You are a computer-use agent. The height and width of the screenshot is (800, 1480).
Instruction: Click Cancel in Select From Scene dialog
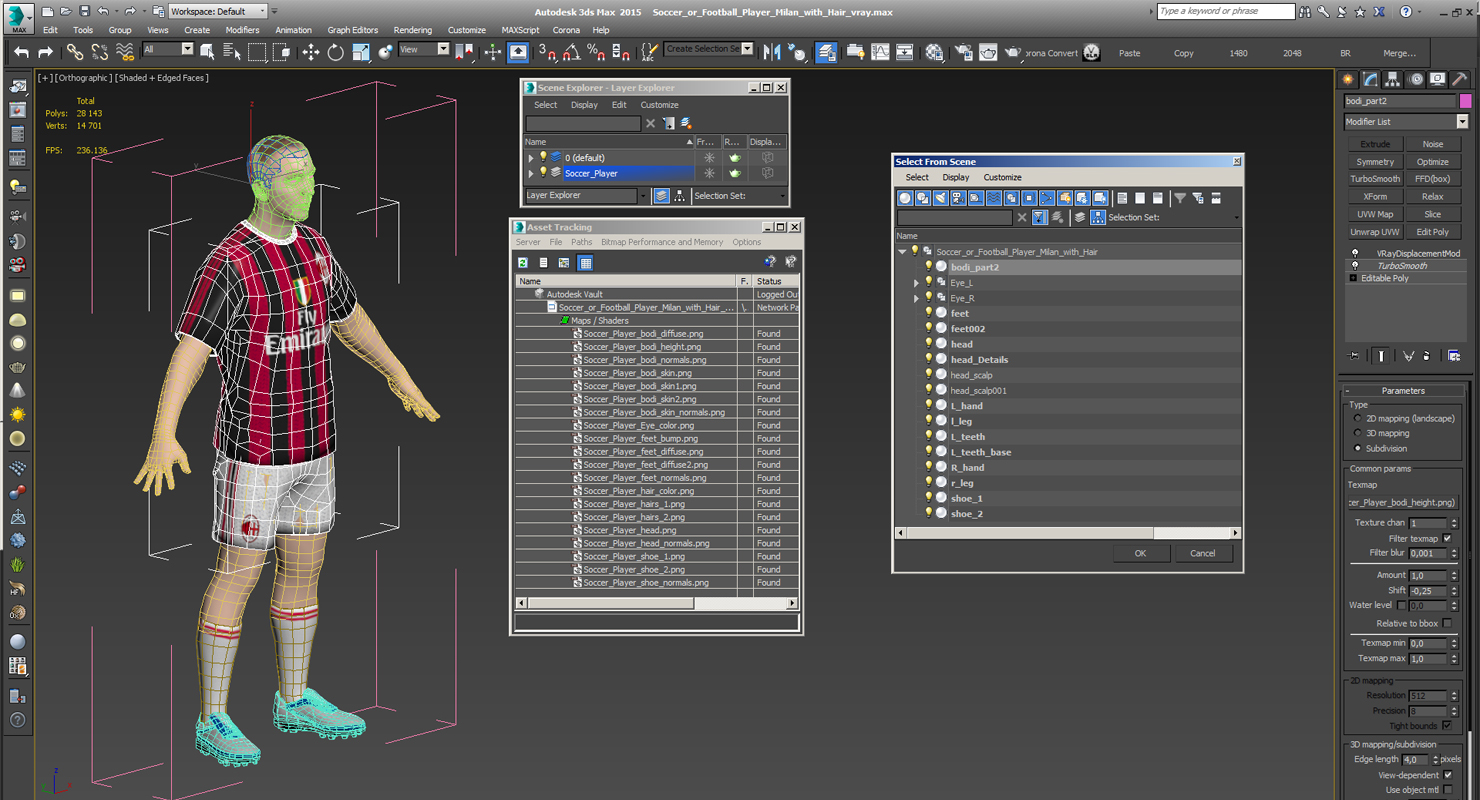(x=1202, y=553)
